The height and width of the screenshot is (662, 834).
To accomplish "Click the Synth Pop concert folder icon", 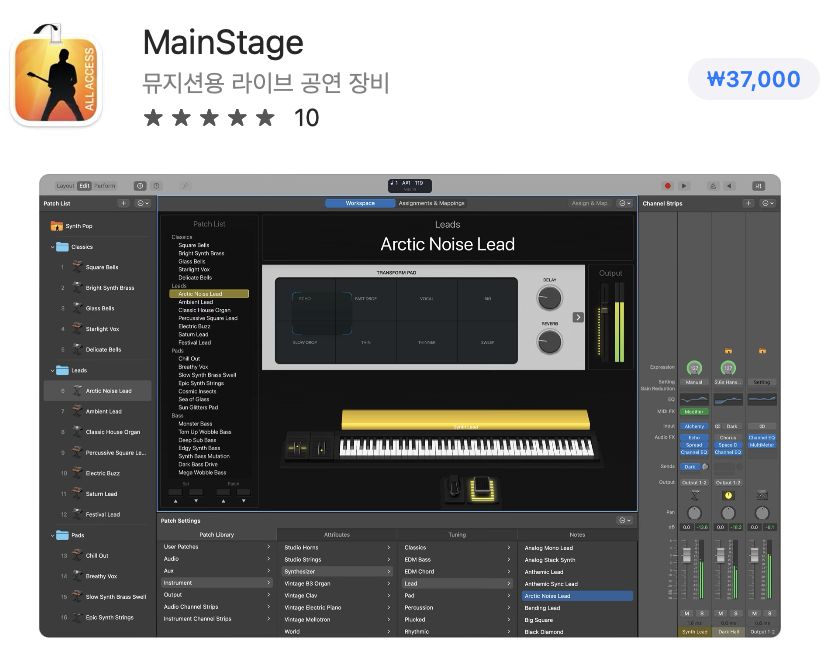I will (x=56, y=226).
